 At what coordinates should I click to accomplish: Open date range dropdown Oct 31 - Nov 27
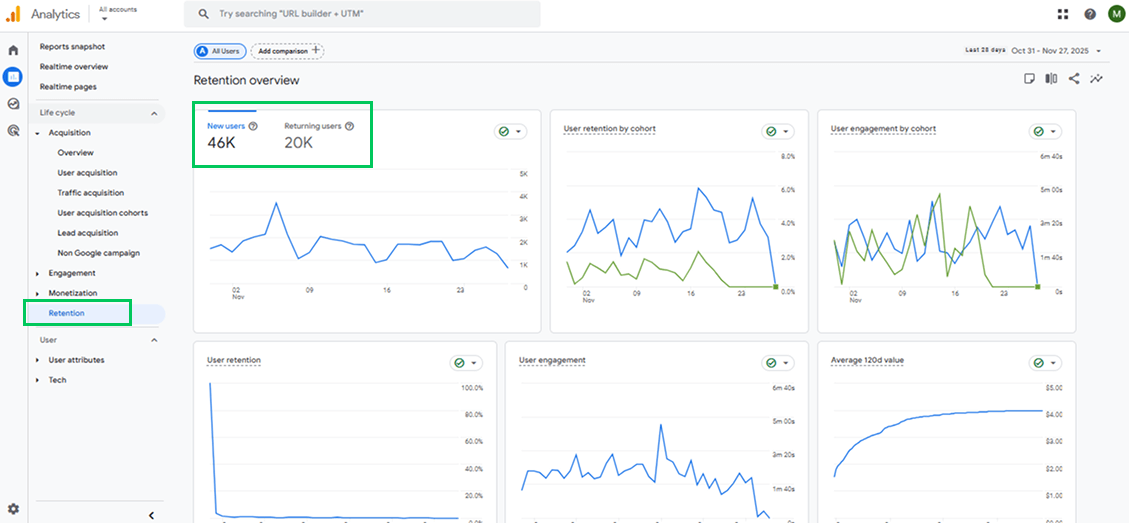tap(1056, 50)
